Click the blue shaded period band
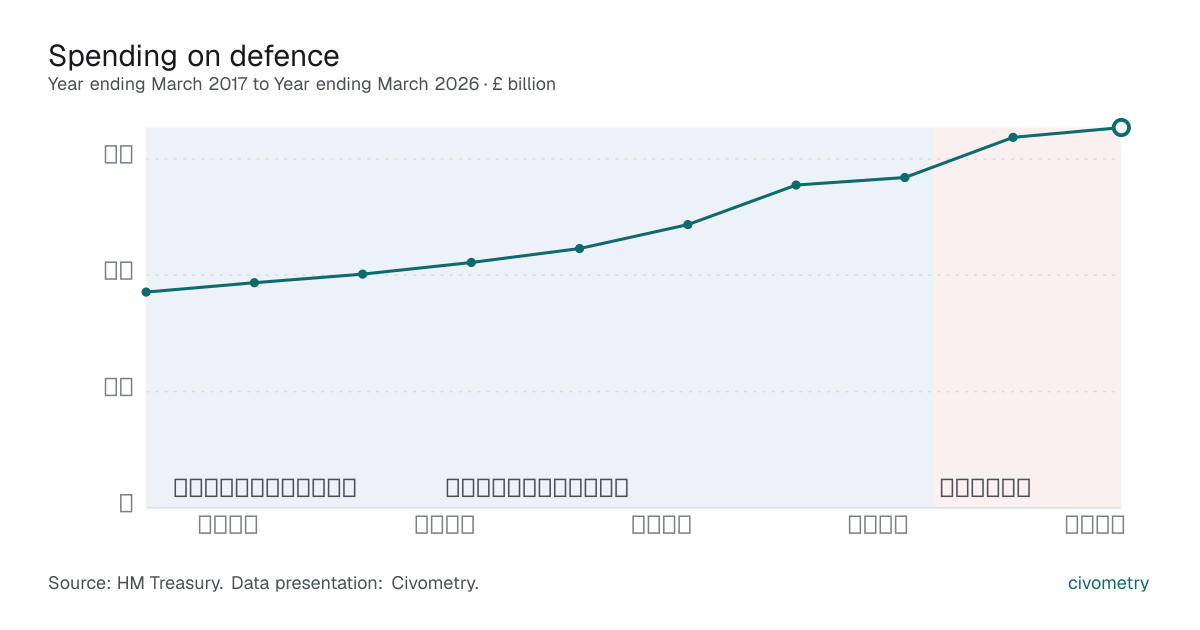This screenshot has height=630, width=1200. [x=540, y=317]
